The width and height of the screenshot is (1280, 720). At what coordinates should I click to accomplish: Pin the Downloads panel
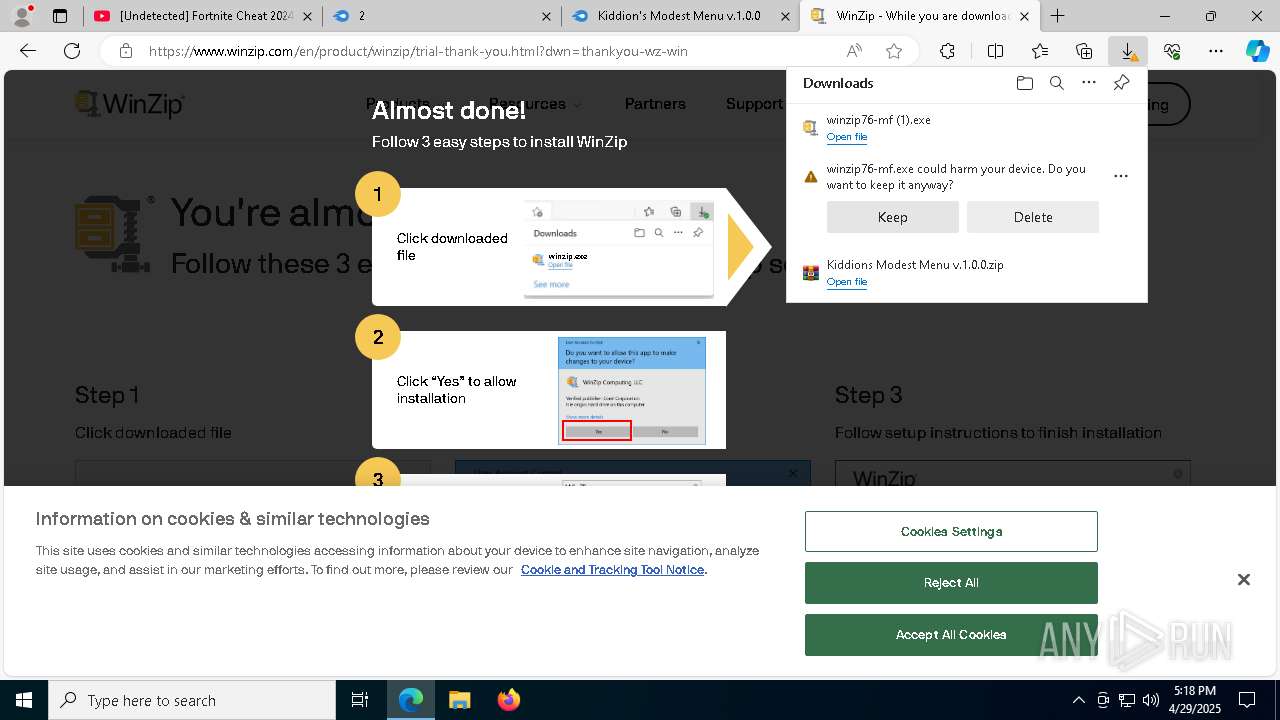pyautogui.click(x=1121, y=83)
